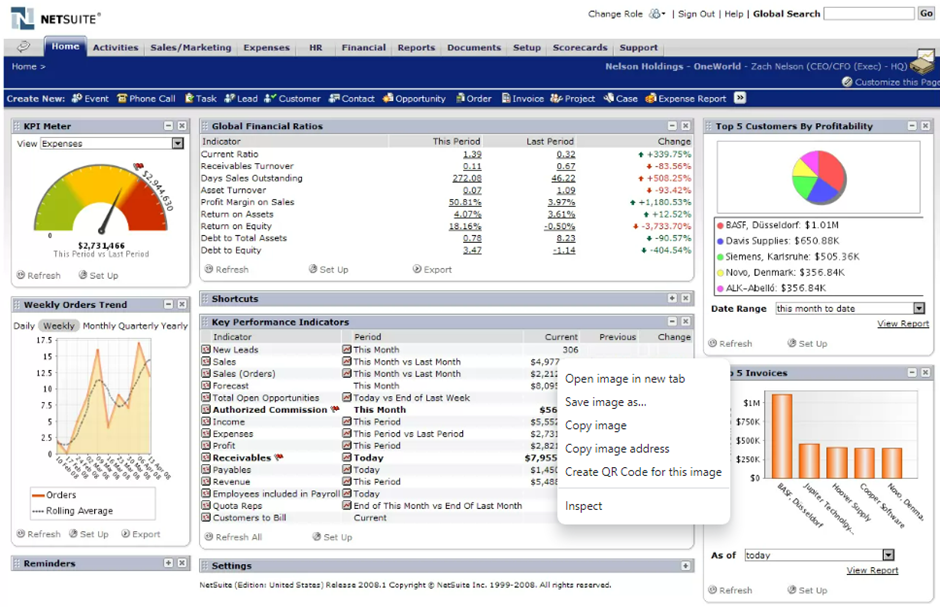
Task: Close the KPI Meter portlet
Action: 182,126
